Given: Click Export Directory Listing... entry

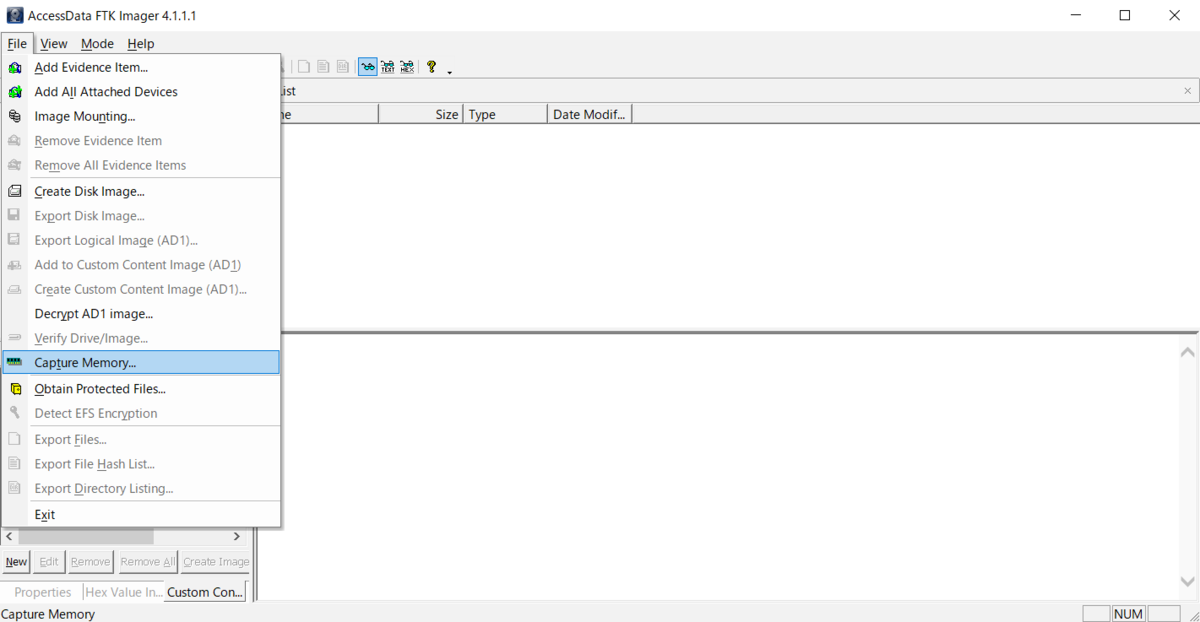Looking at the screenshot, I should [x=141, y=488].
